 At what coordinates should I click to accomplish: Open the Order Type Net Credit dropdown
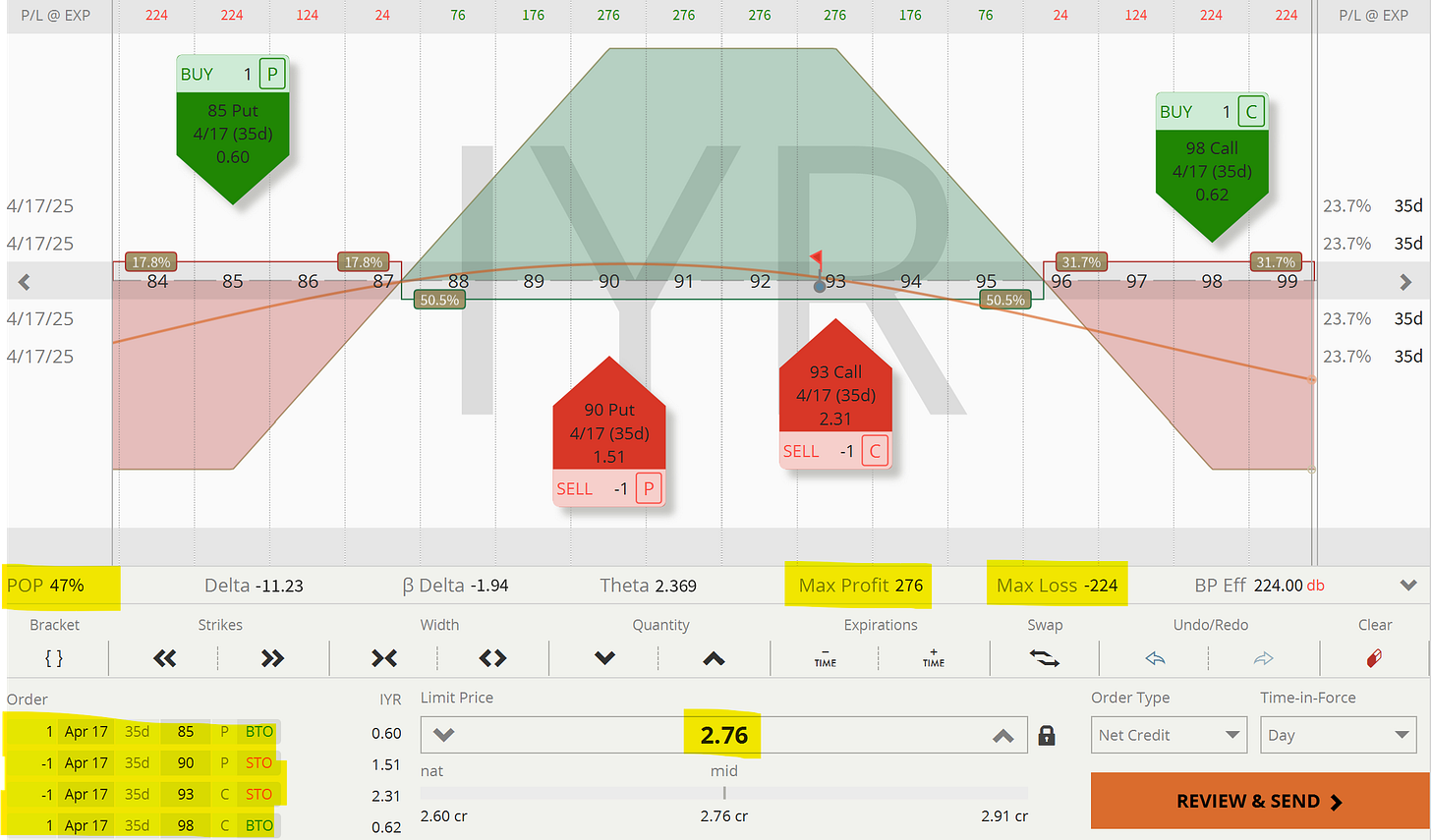pos(1169,735)
